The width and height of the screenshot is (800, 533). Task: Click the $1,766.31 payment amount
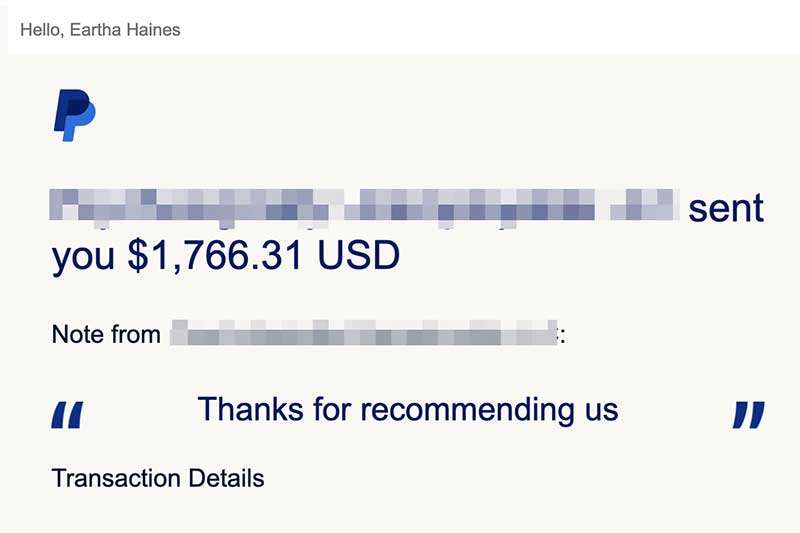tap(215, 255)
